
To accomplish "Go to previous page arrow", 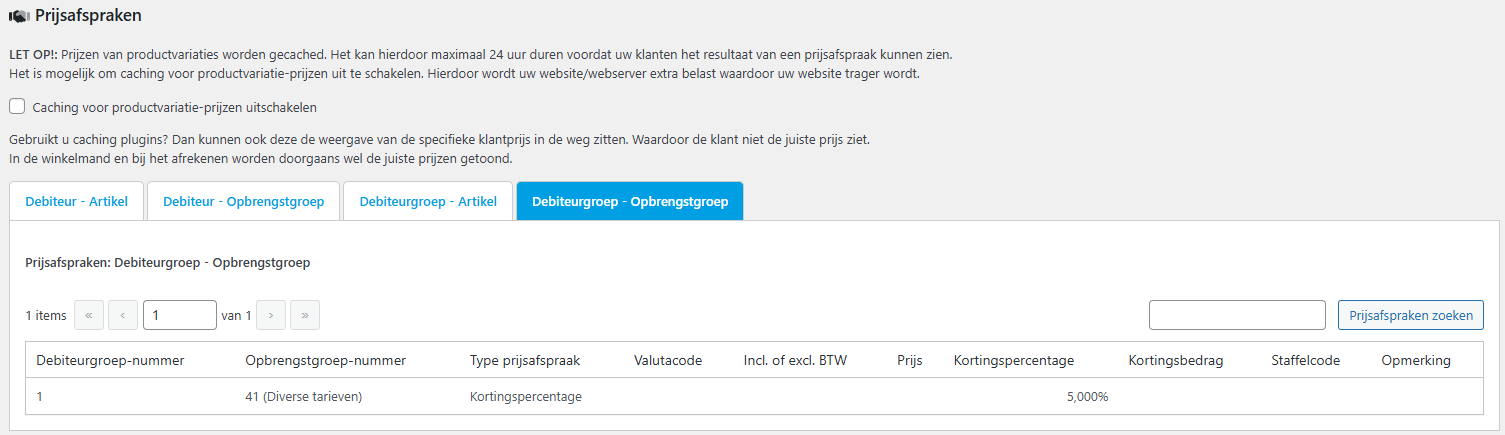I will pos(122,315).
